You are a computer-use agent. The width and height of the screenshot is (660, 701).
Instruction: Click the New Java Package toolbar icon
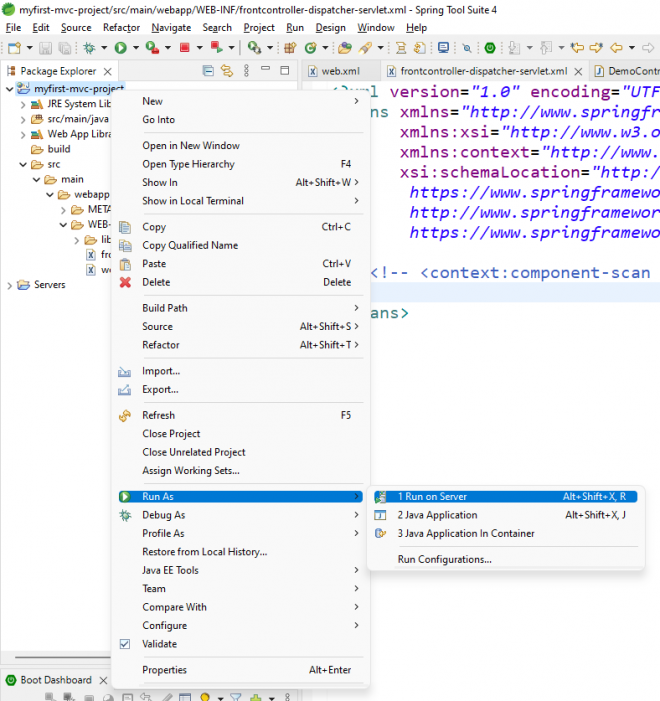290,47
